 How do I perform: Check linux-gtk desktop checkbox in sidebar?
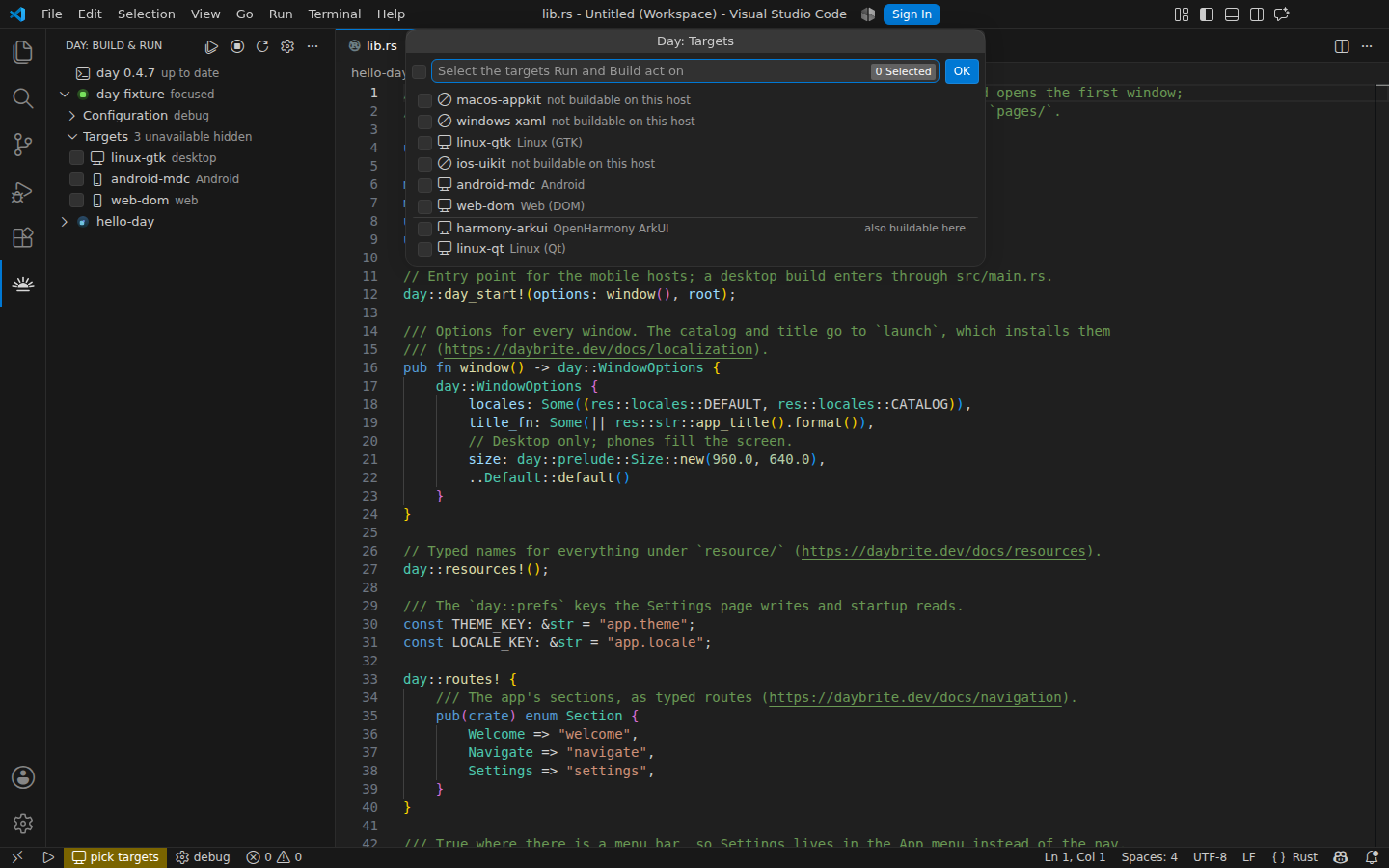click(76, 158)
